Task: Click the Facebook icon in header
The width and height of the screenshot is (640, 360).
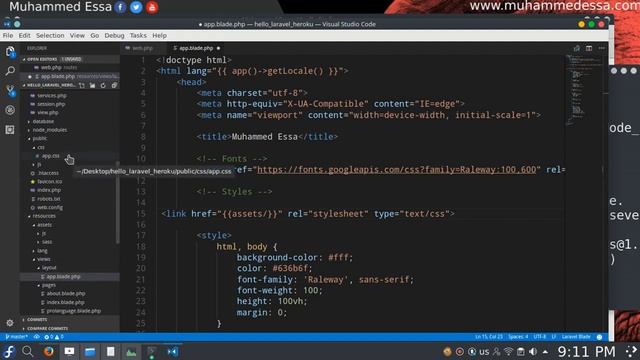Action: coord(120,7)
